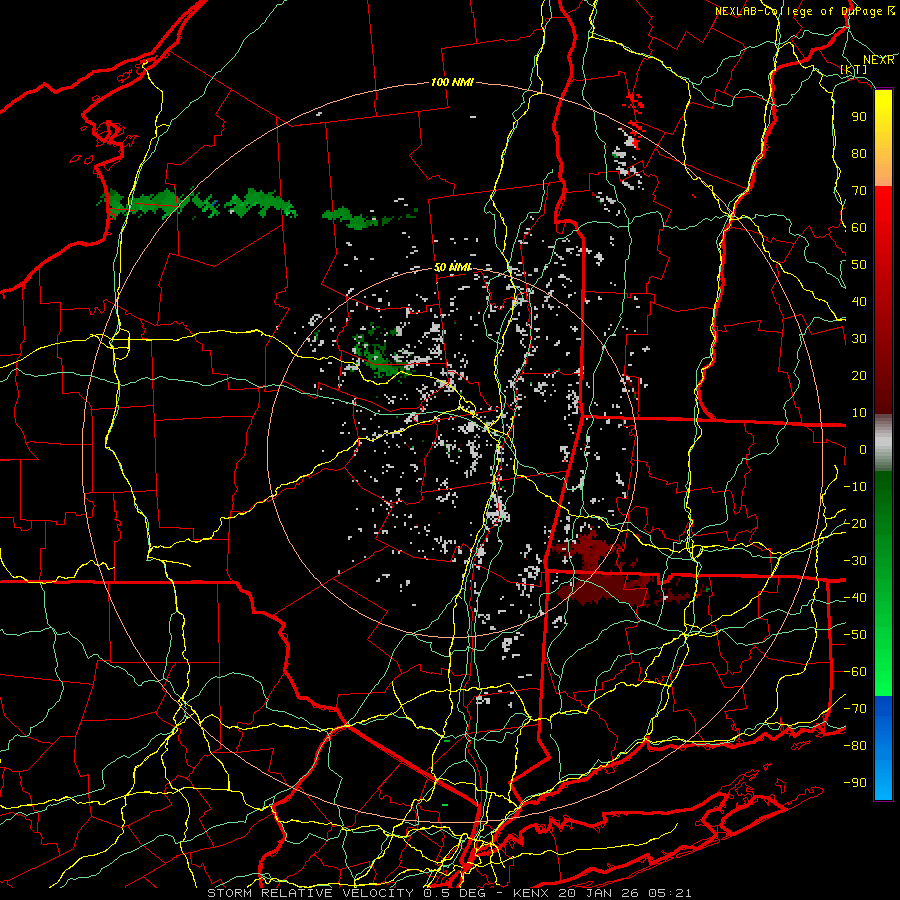This screenshot has width=900, height=900.
Task: Click the positive 40 knot scale label
Action: [859, 301]
